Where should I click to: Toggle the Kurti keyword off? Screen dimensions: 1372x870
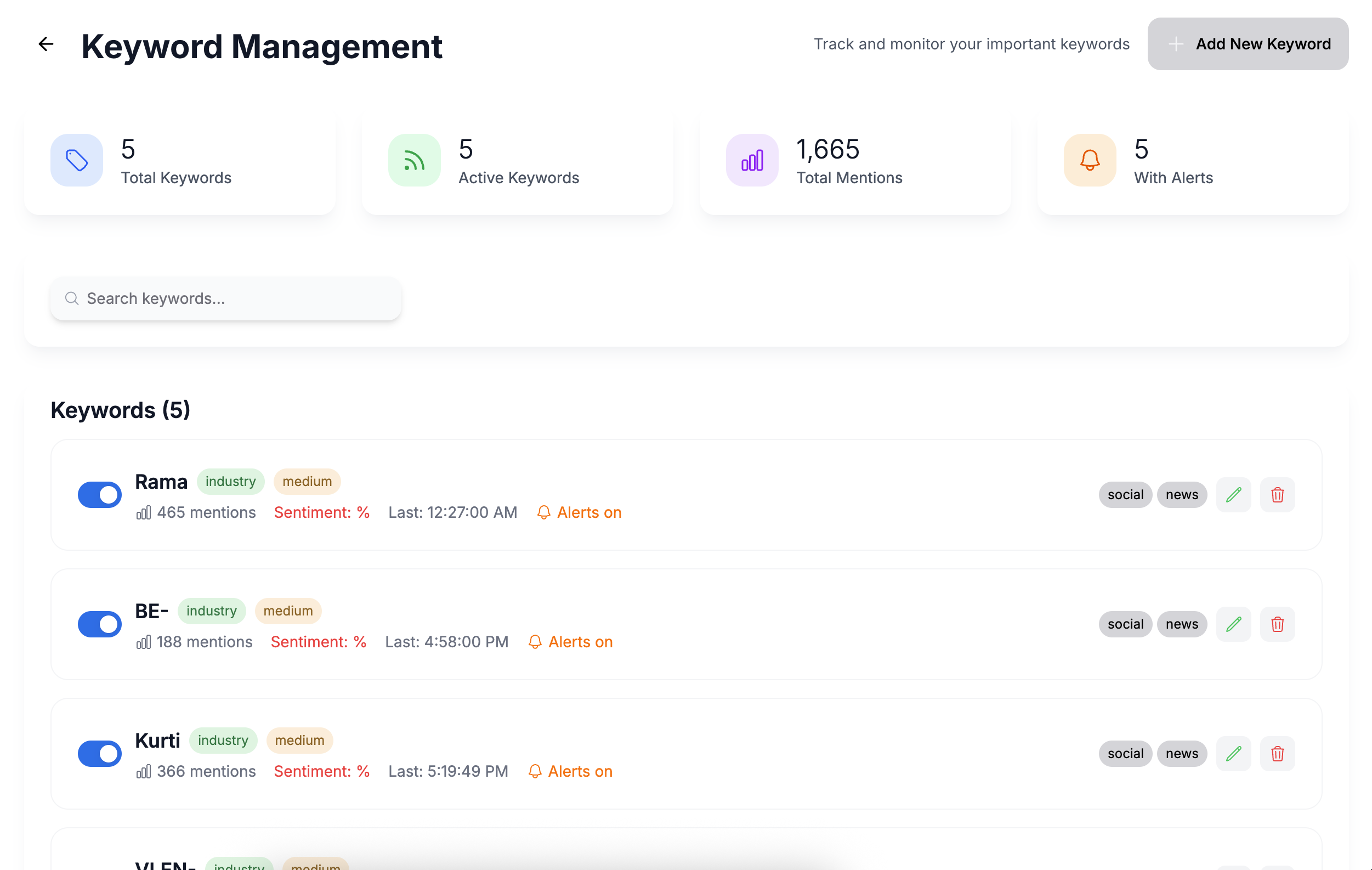(x=100, y=753)
